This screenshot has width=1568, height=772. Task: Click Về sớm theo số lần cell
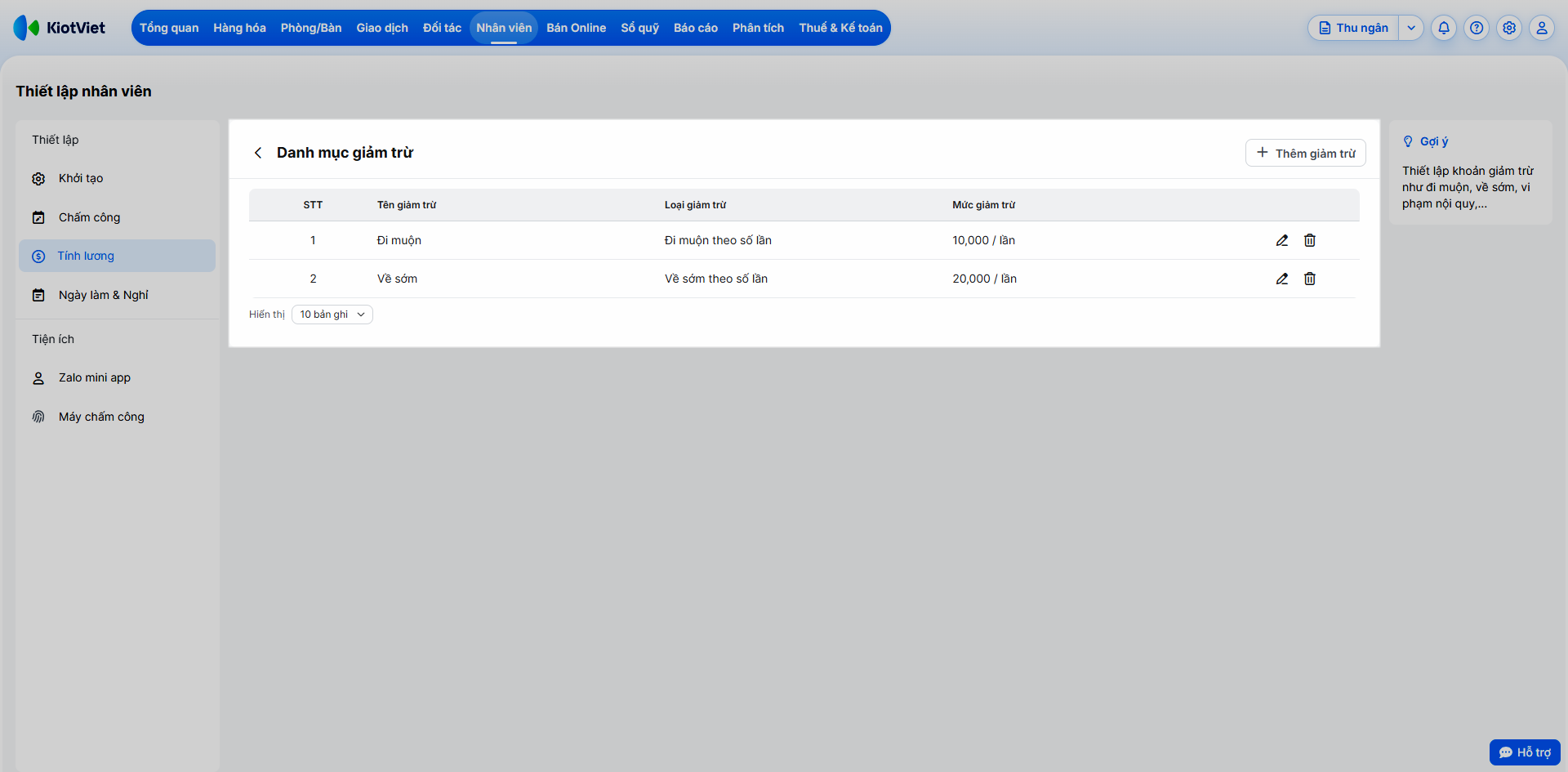pyautogui.click(x=716, y=279)
